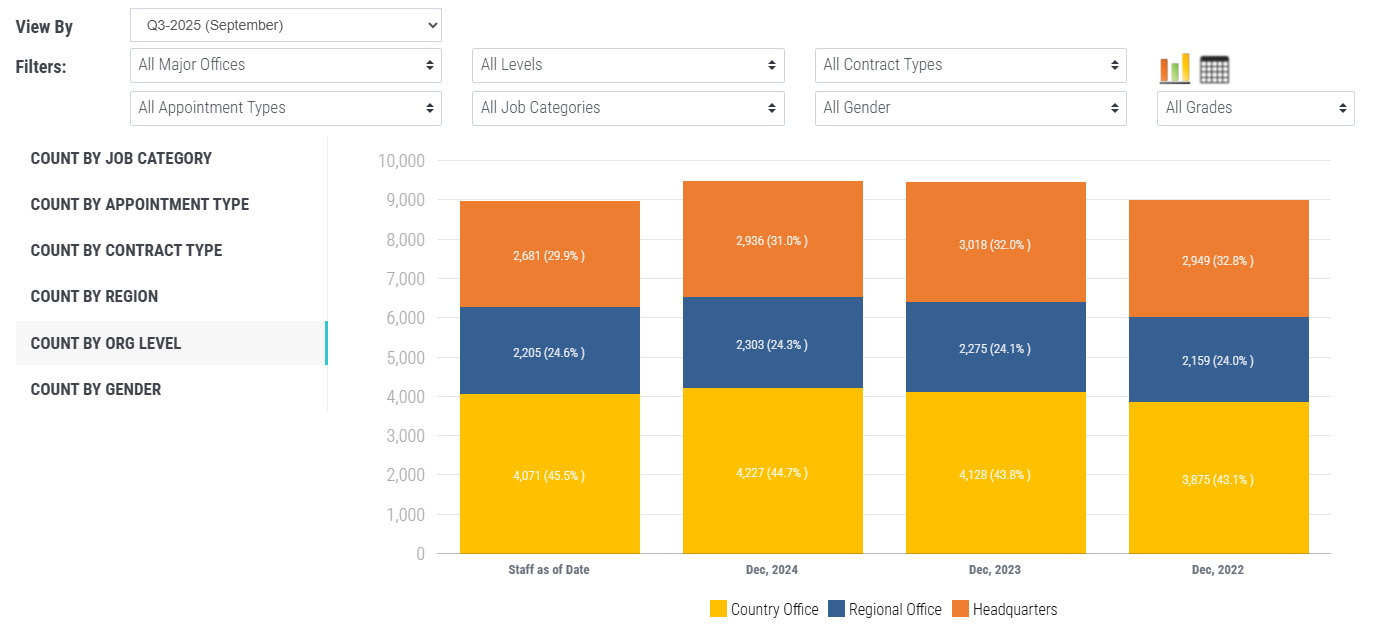
Task: Open the Count by Region view
Action: [94, 296]
